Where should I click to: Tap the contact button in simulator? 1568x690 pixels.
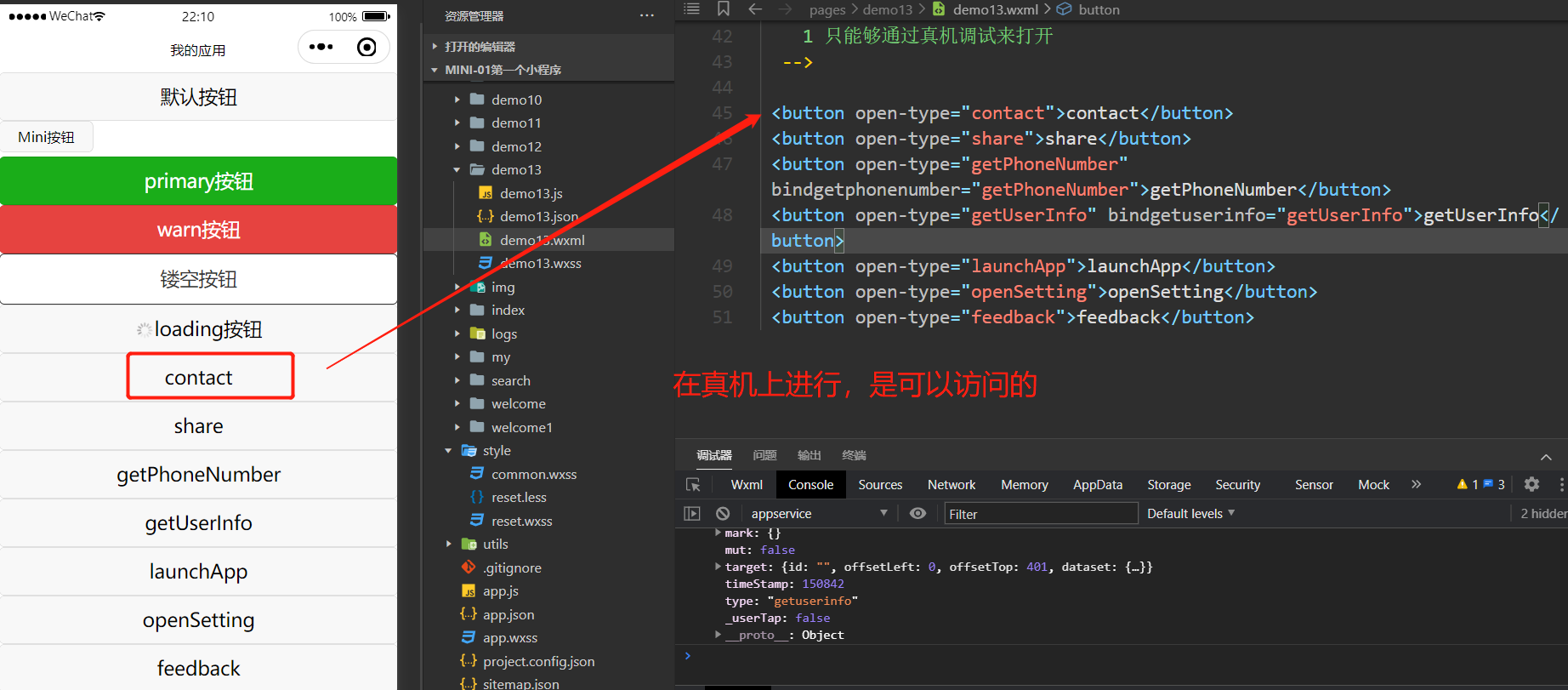point(198,378)
